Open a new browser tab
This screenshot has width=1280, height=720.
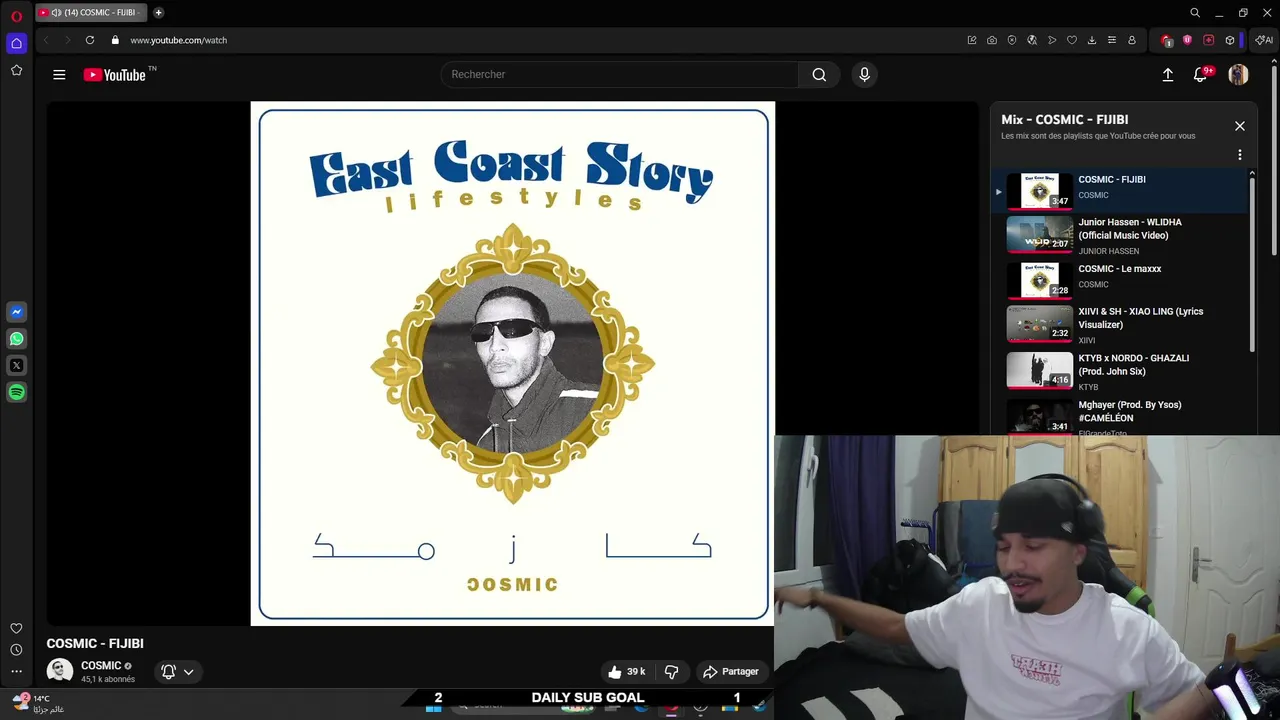click(x=158, y=13)
